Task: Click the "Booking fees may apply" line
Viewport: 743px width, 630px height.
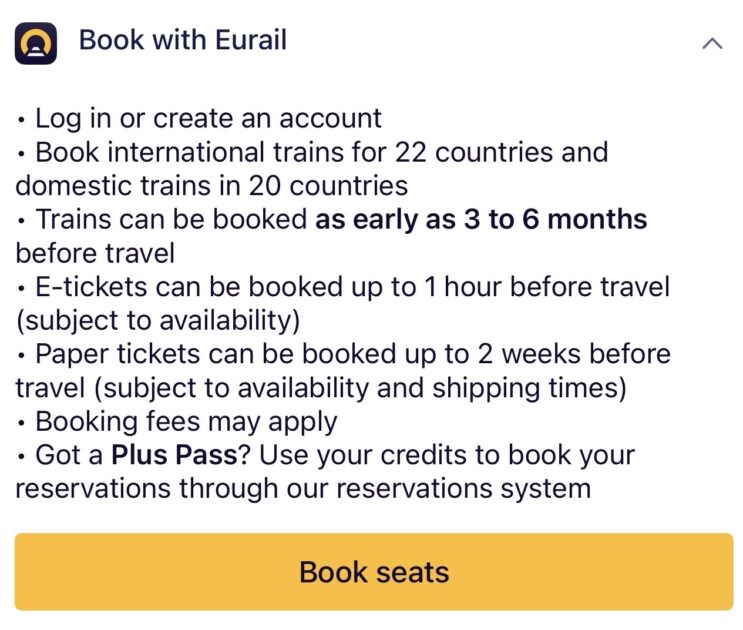Action: (186, 421)
